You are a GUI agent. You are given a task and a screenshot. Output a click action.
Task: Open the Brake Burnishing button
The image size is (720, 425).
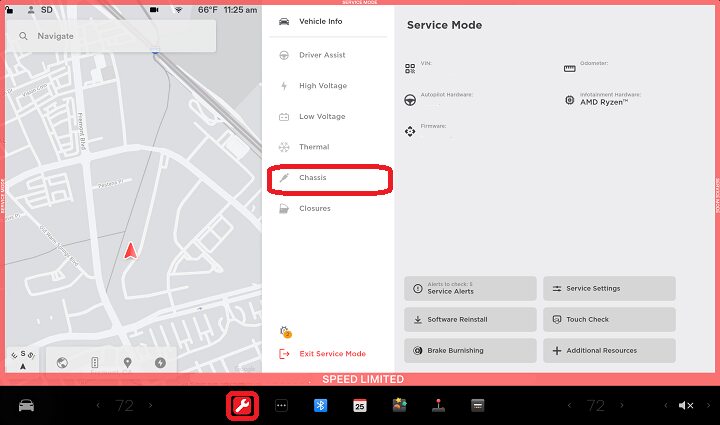point(470,351)
